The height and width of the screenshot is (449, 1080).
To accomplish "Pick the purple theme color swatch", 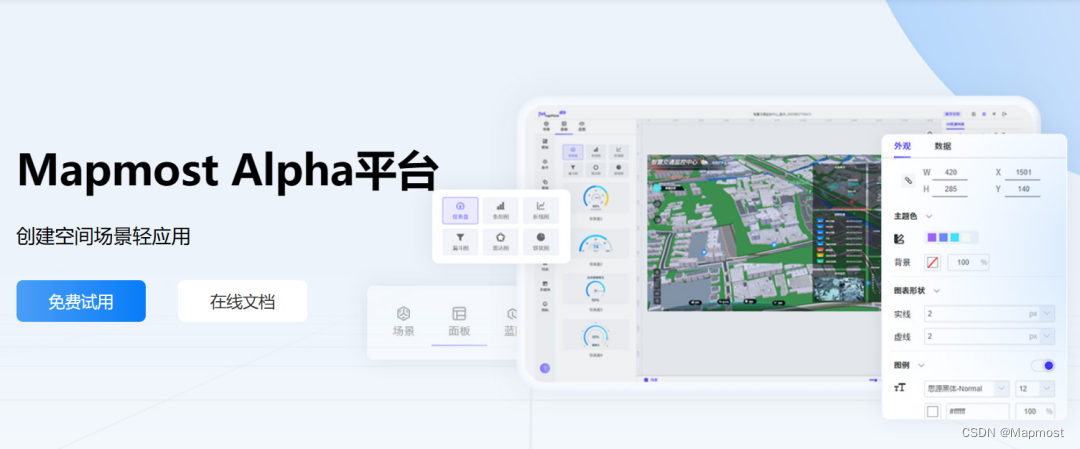I will (932, 238).
